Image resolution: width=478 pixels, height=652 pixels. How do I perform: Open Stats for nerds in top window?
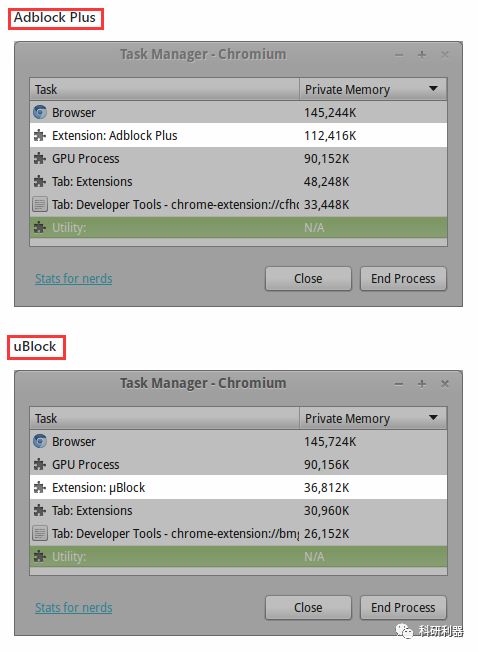[x=74, y=279]
